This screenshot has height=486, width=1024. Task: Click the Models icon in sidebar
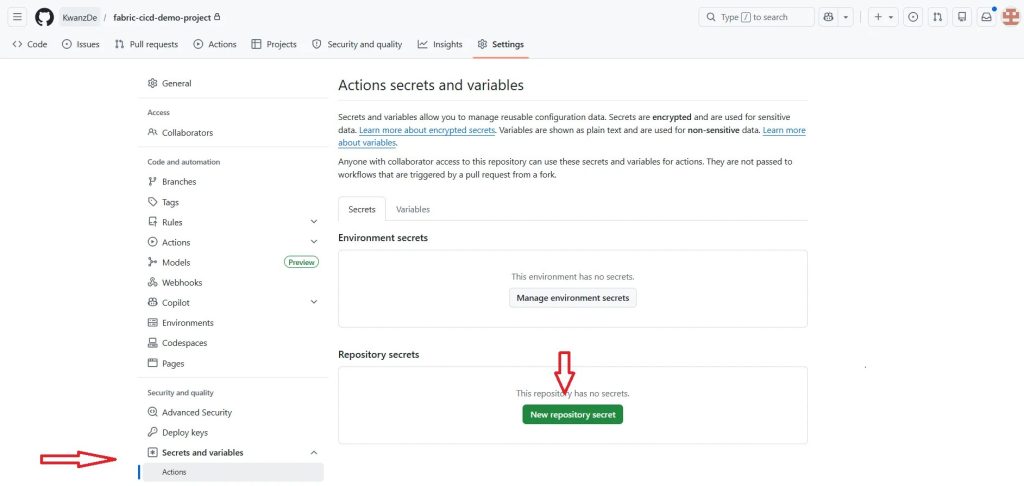(x=153, y=263)
